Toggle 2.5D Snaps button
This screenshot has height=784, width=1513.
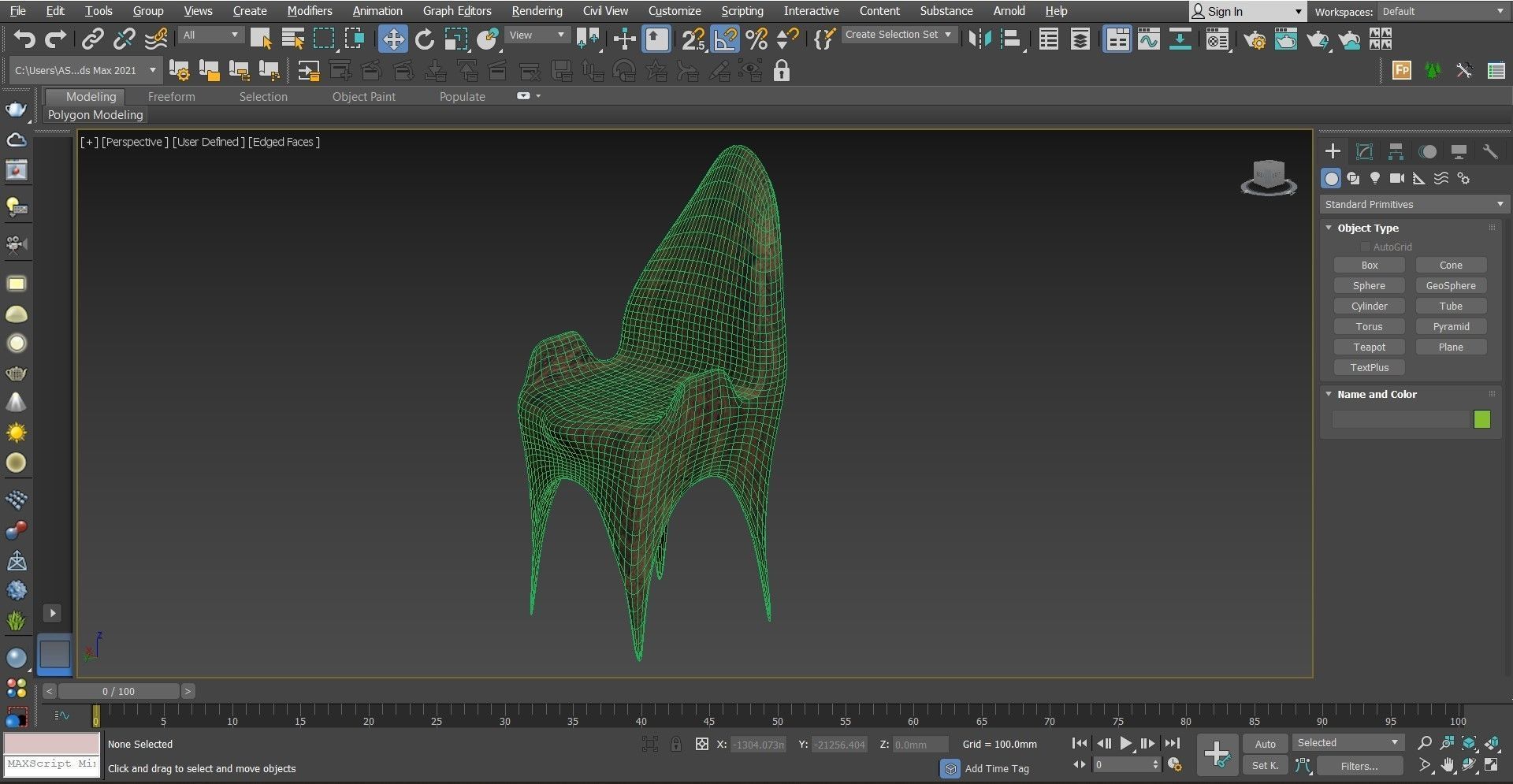point(693,39)
